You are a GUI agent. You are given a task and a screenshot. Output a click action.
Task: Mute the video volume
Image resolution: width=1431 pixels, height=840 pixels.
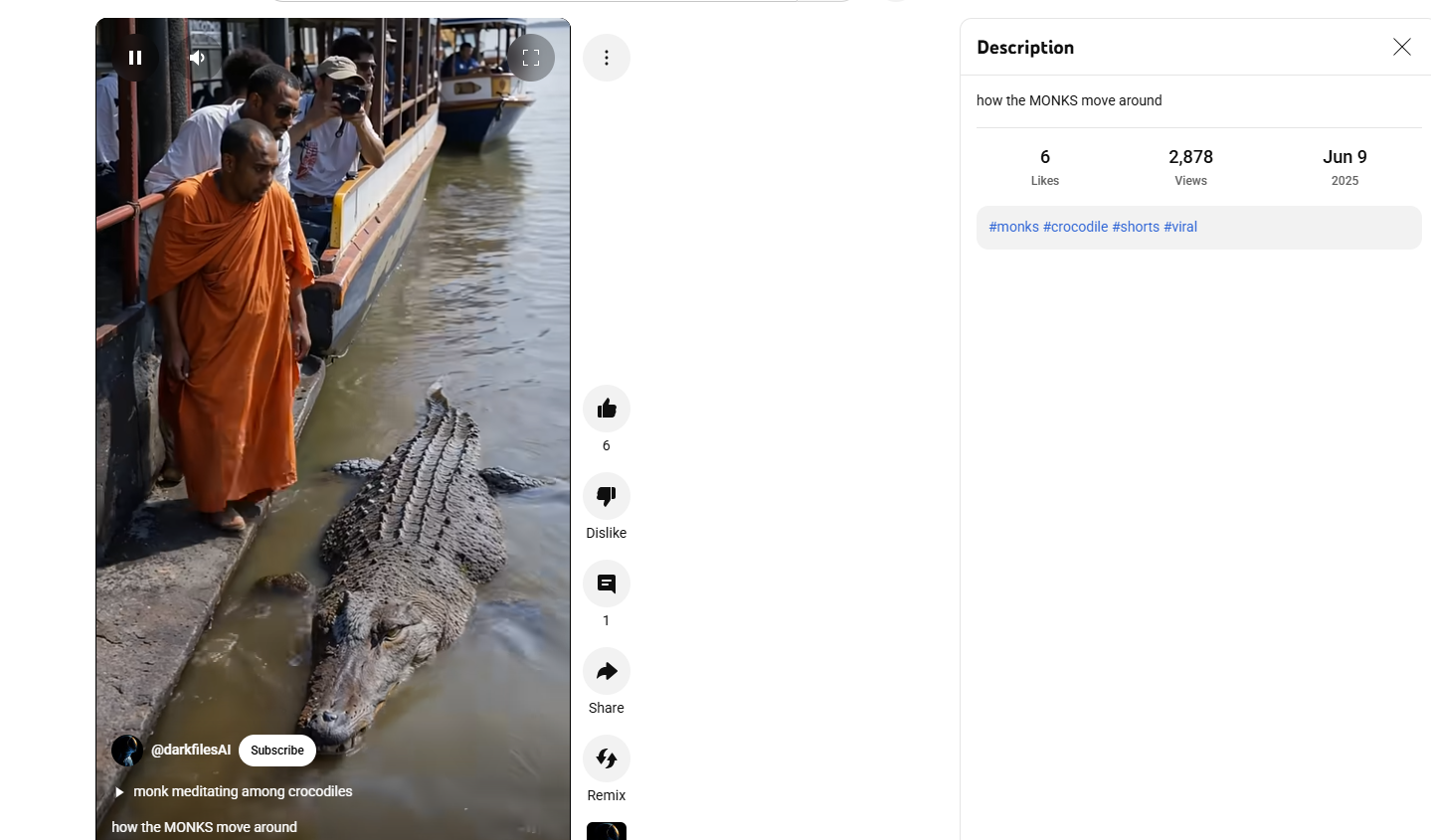[197, 58]
